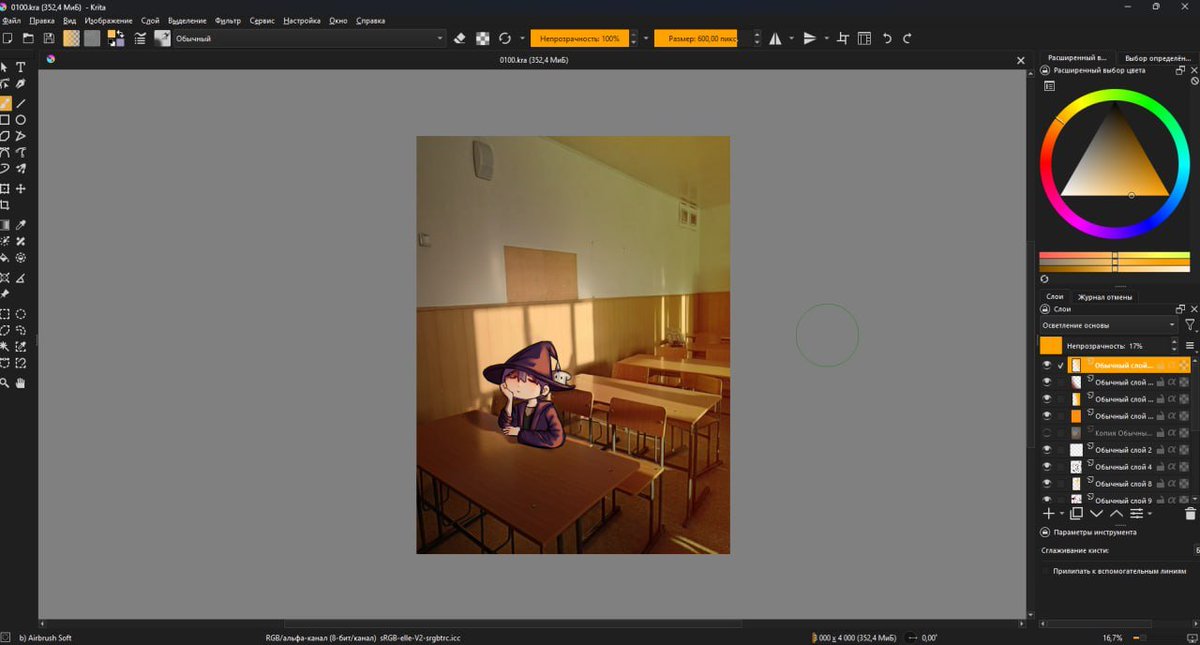Select the Text tool in toolbox
Viewport: 1200px width, 645px height.
click(20, 67)
